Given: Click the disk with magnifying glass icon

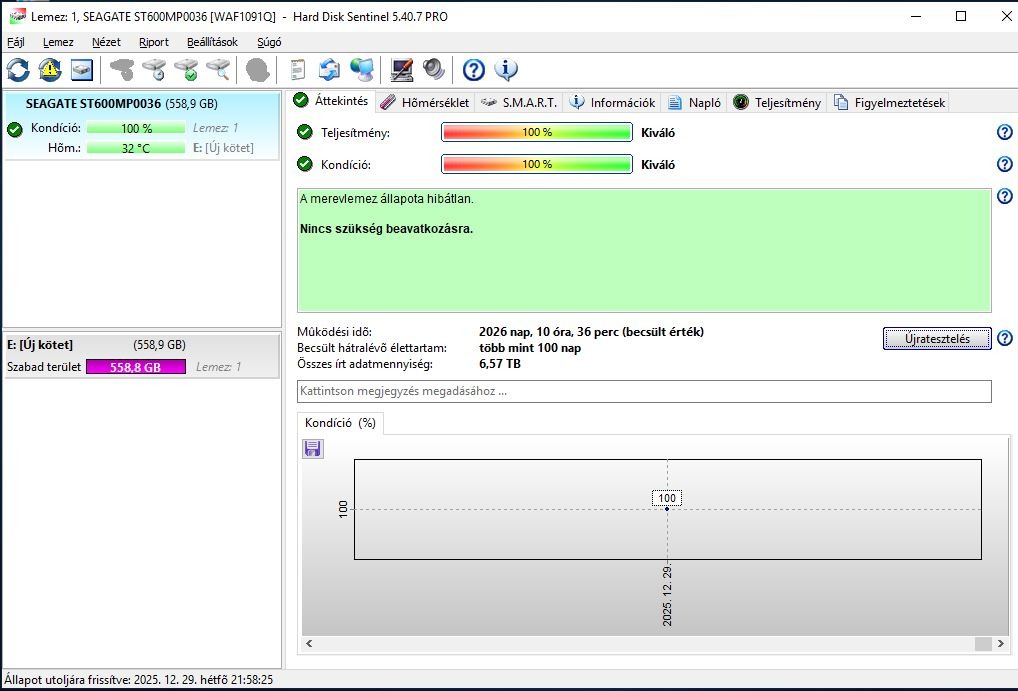Looking at the screenshot, I should (219, 69).
